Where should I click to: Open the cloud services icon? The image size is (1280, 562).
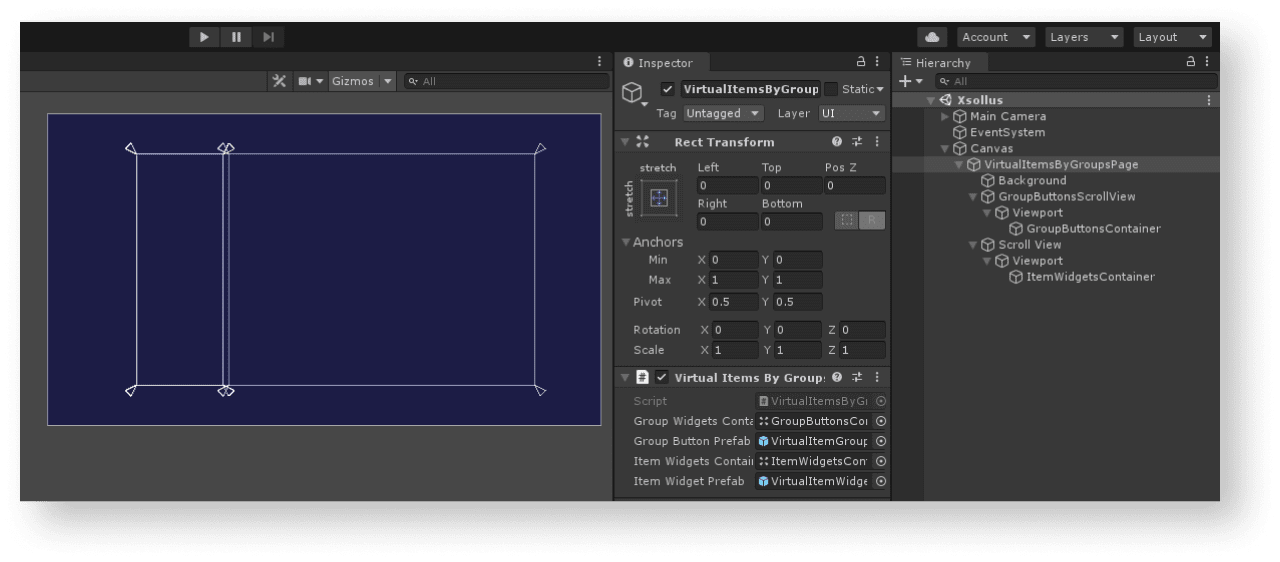click(x=932, y=37)
